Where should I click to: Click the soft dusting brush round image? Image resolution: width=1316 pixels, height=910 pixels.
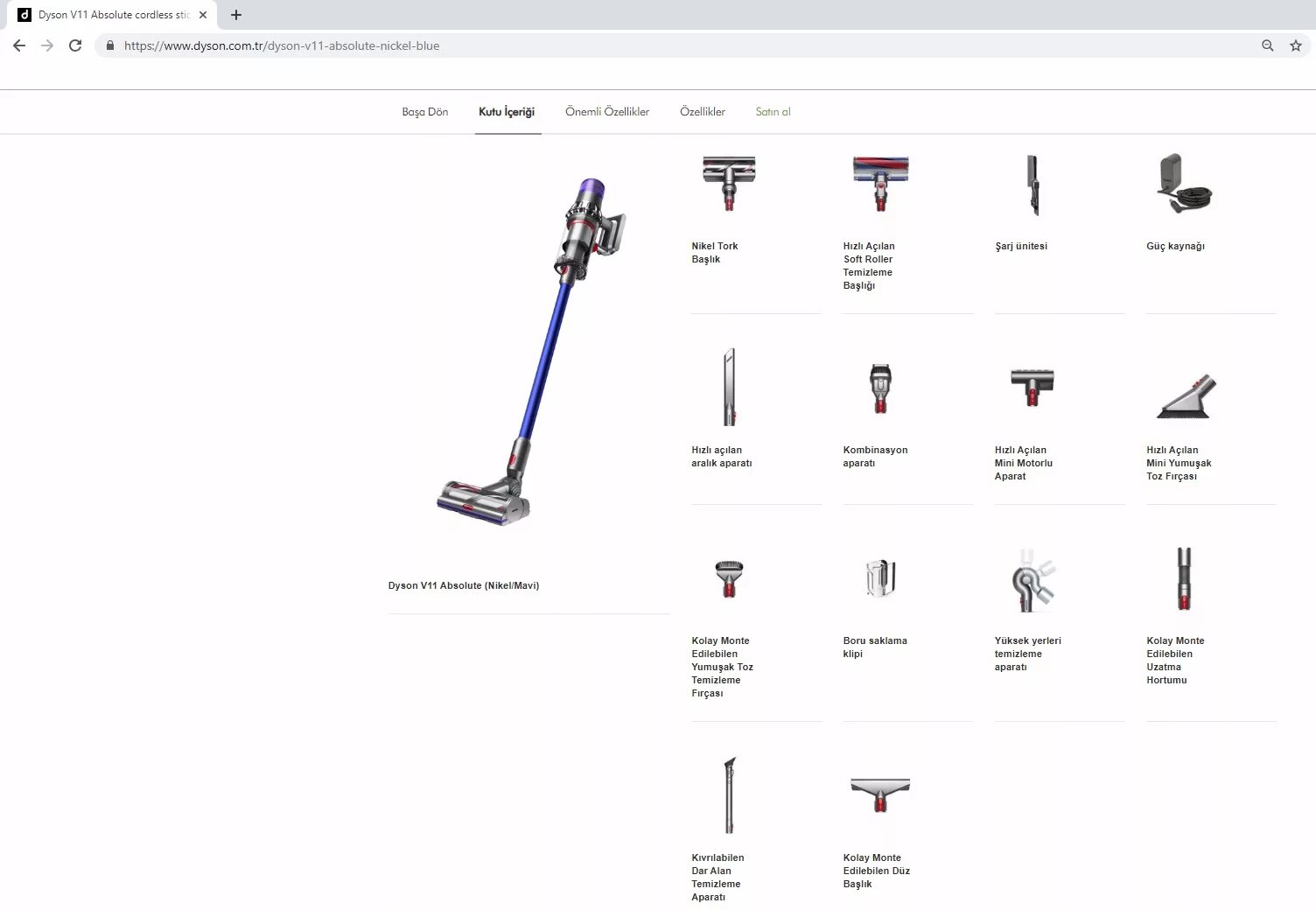[729, 578]
